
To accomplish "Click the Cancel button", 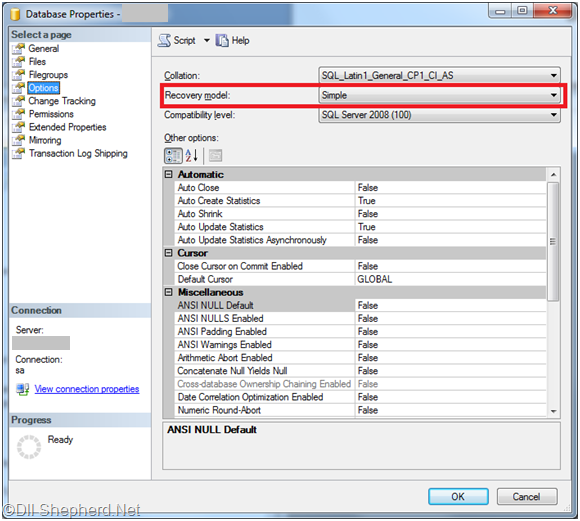I will [527, 497].
